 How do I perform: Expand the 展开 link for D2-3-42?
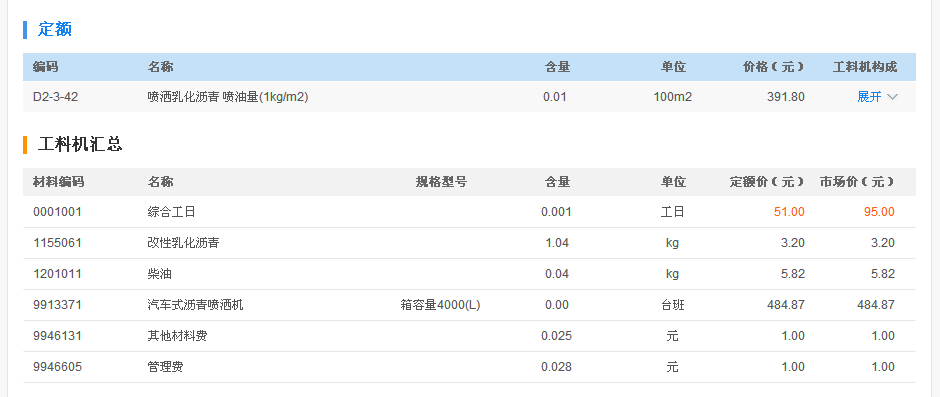point(869,97)
